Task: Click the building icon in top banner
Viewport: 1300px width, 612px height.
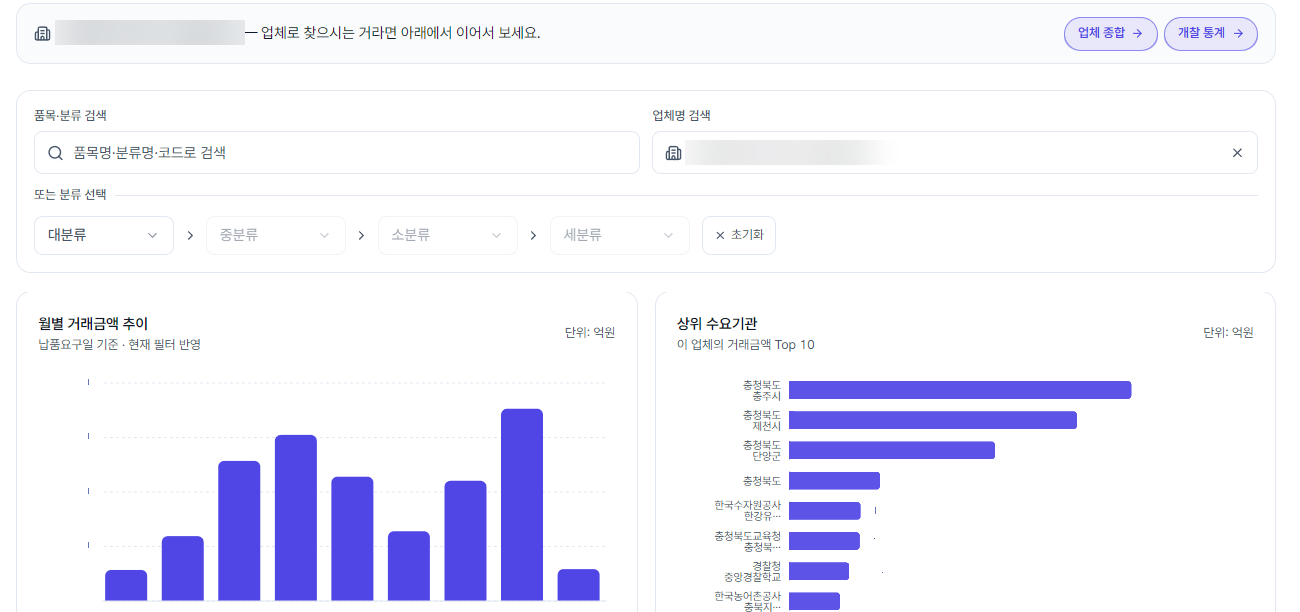Action: 42,33
